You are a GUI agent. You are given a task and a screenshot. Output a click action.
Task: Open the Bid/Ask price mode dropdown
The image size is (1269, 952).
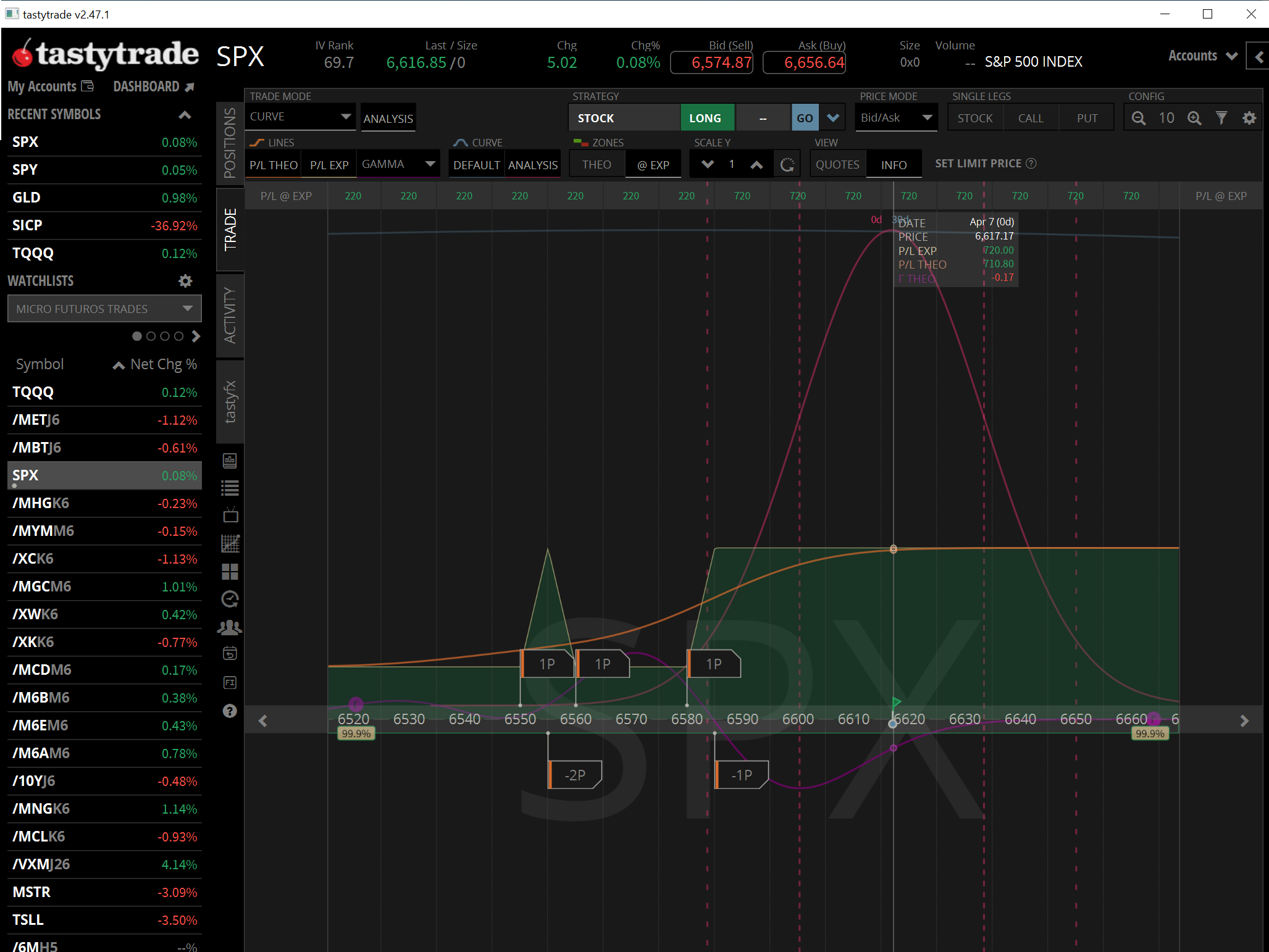896,118
